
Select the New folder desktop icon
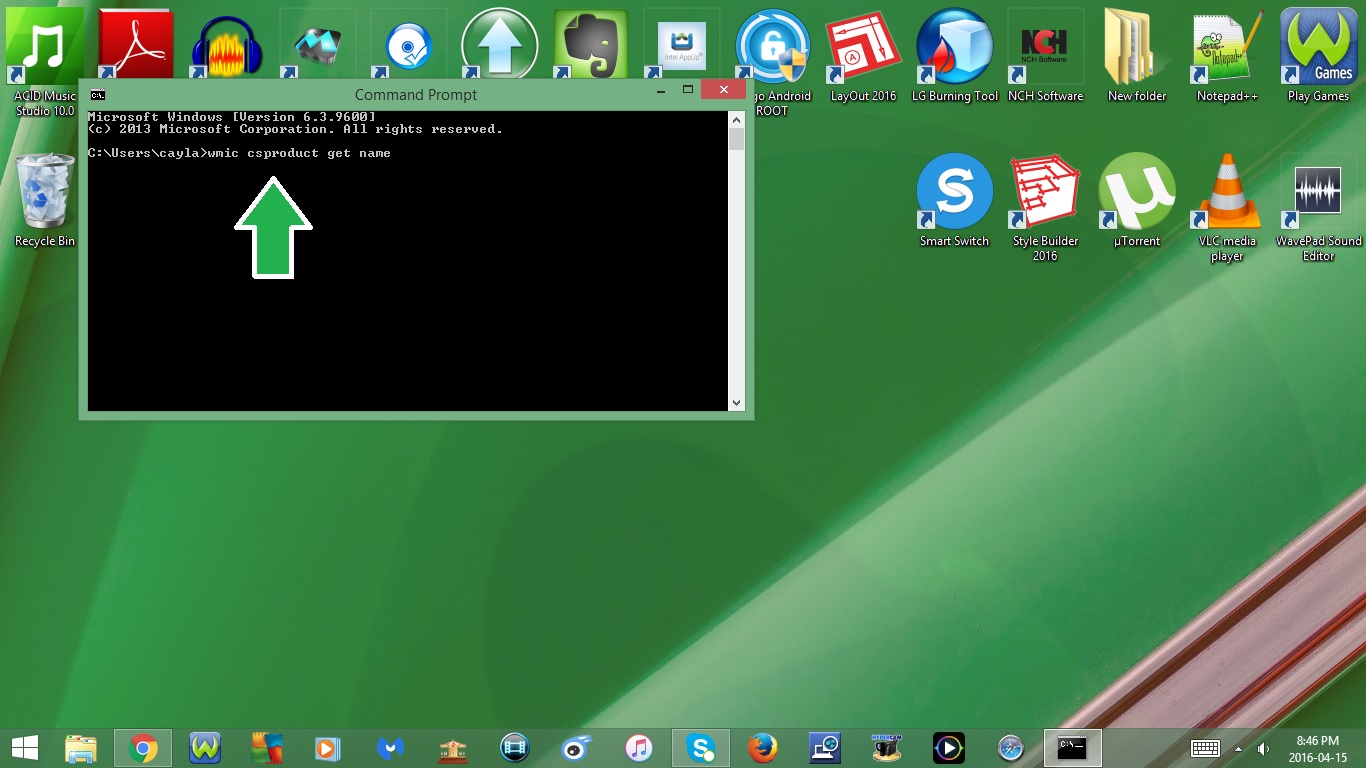click(x=1136, y=55)
